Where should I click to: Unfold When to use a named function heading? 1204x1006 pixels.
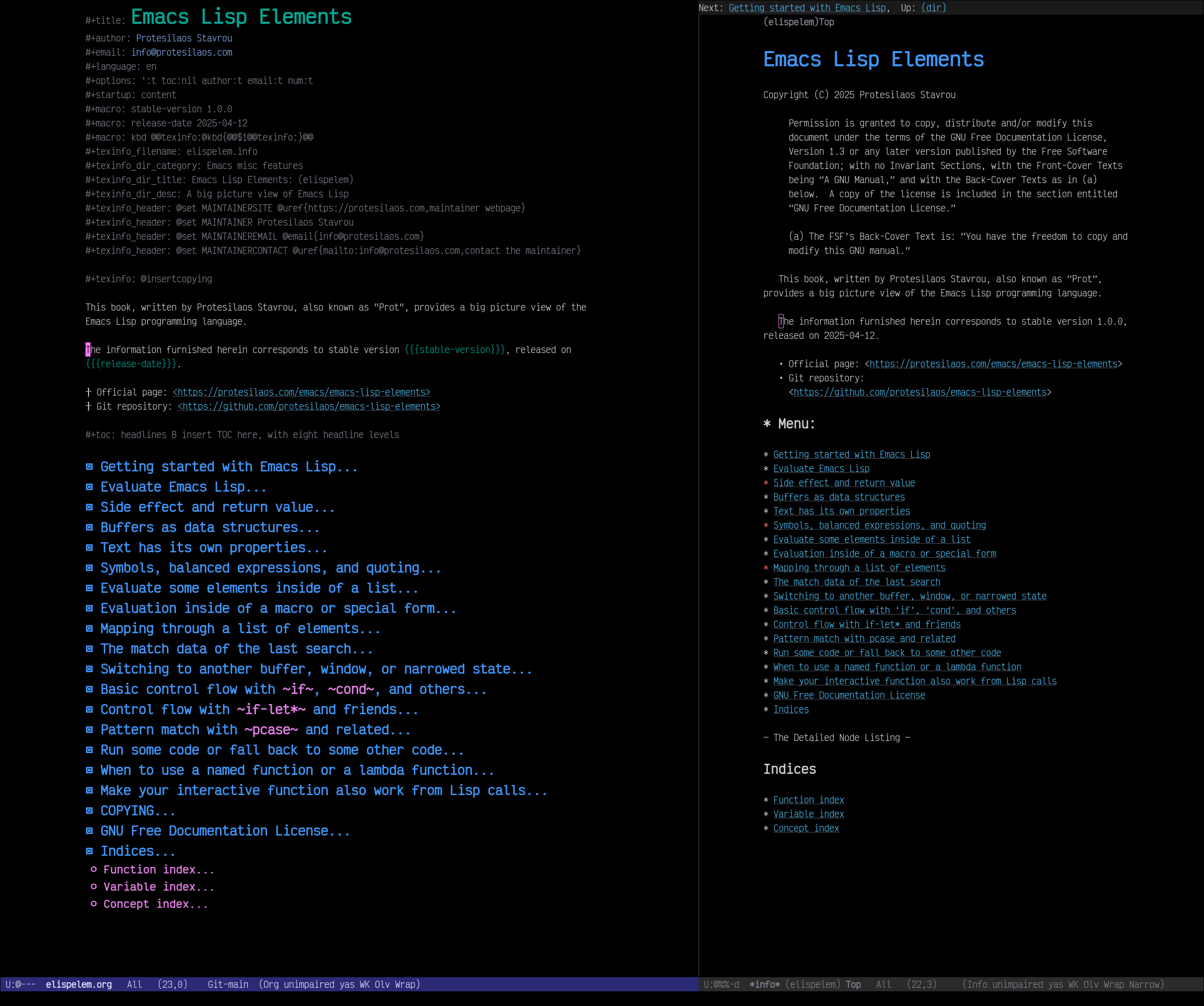[297, 770]
